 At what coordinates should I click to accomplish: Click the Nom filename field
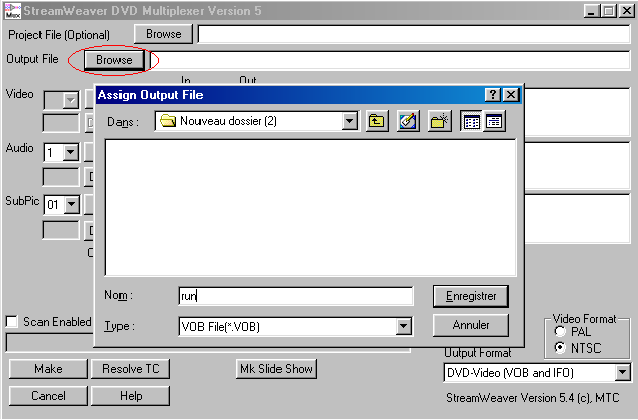296,296
